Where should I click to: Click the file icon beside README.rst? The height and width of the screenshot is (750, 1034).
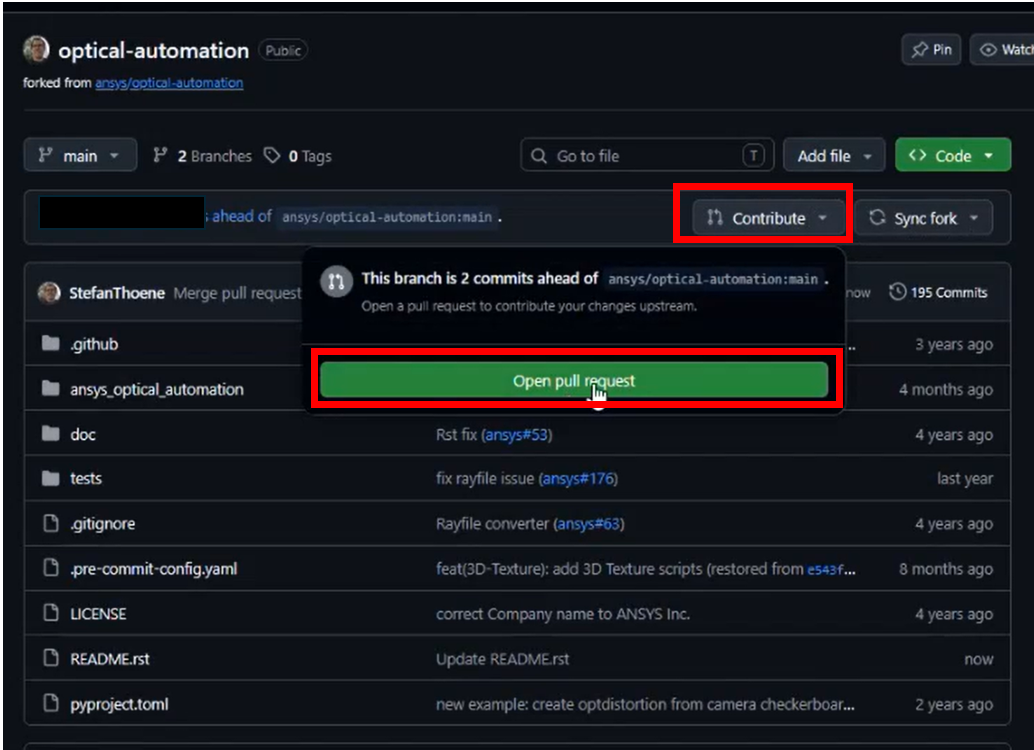(51, 658)
